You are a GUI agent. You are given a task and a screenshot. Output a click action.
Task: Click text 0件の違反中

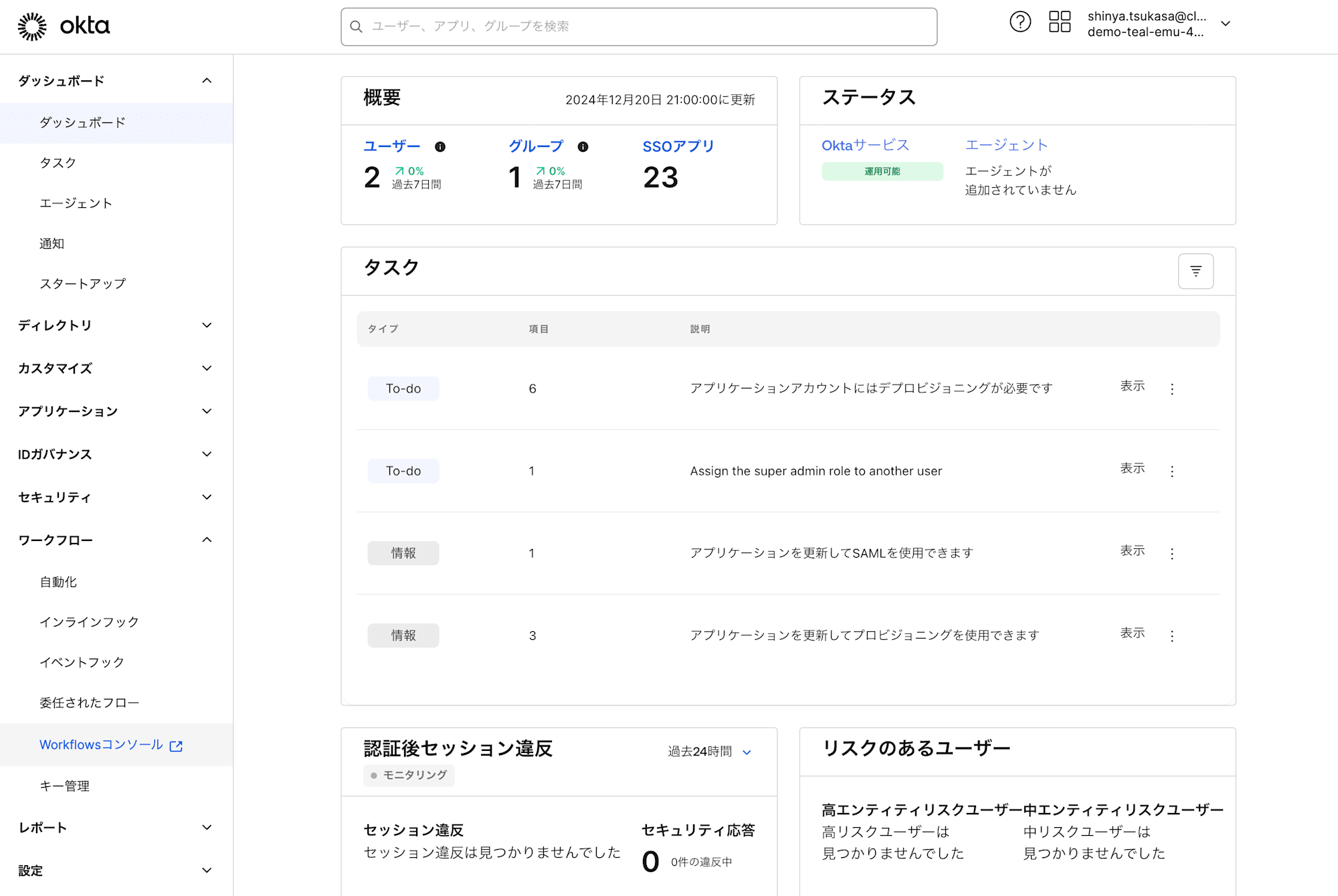[x=701, y=863]
